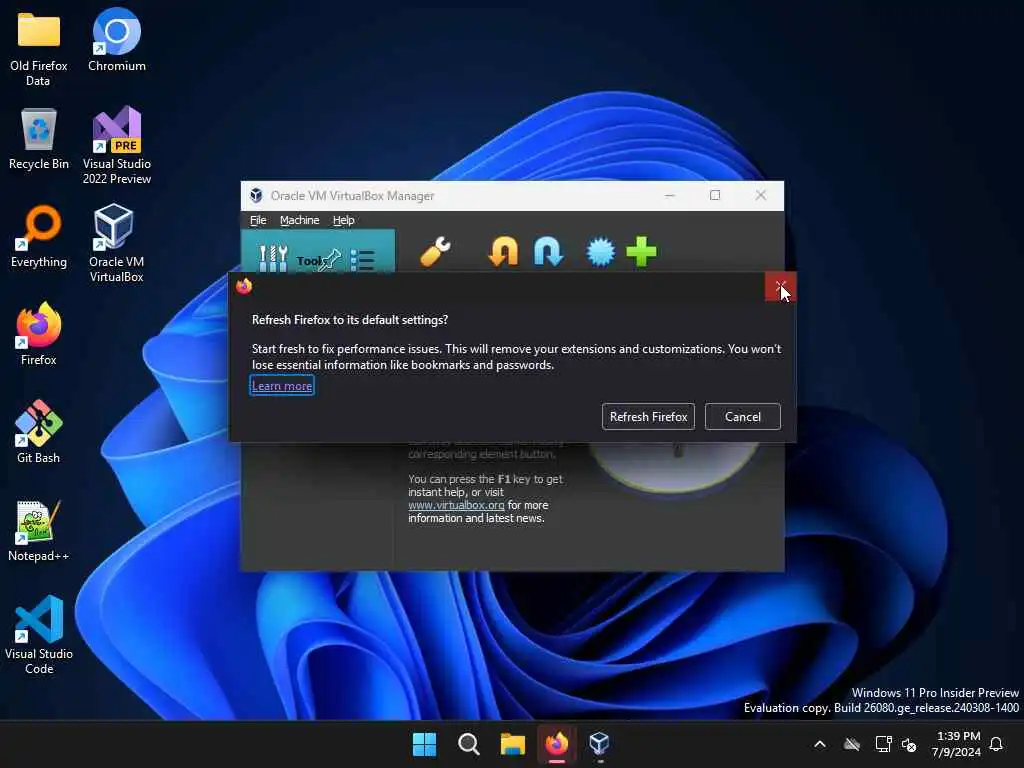Maximize the VirtualBox Manager window
1024x768 pixels.
715,195
